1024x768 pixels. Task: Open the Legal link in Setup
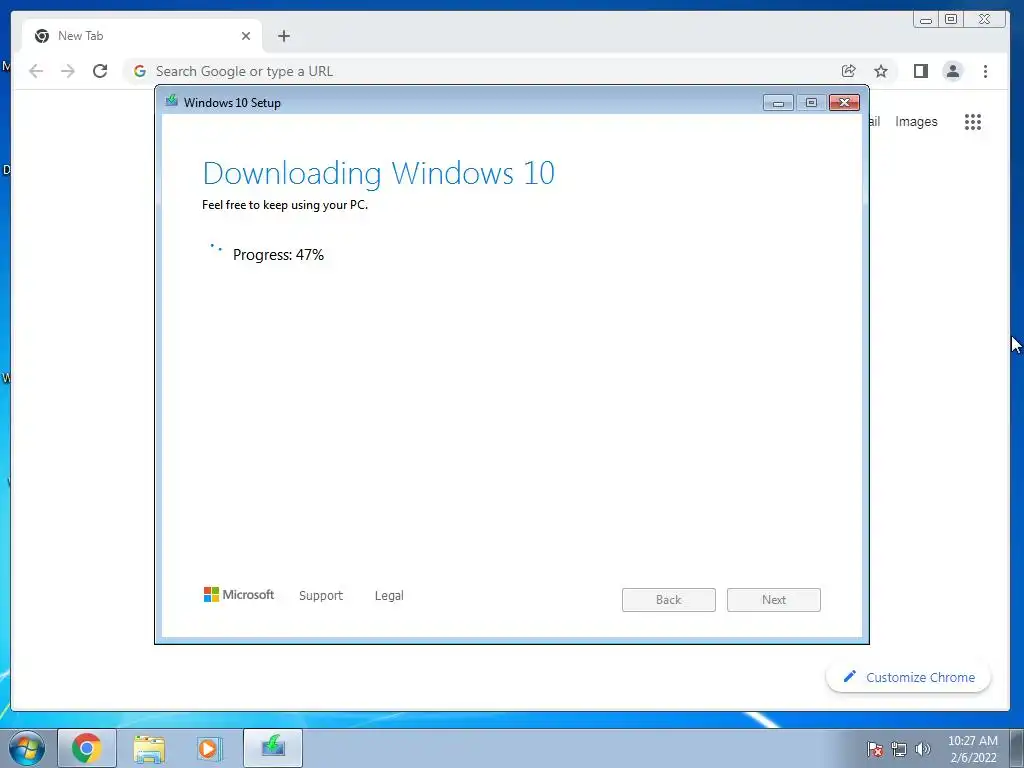tap(389, 596)
